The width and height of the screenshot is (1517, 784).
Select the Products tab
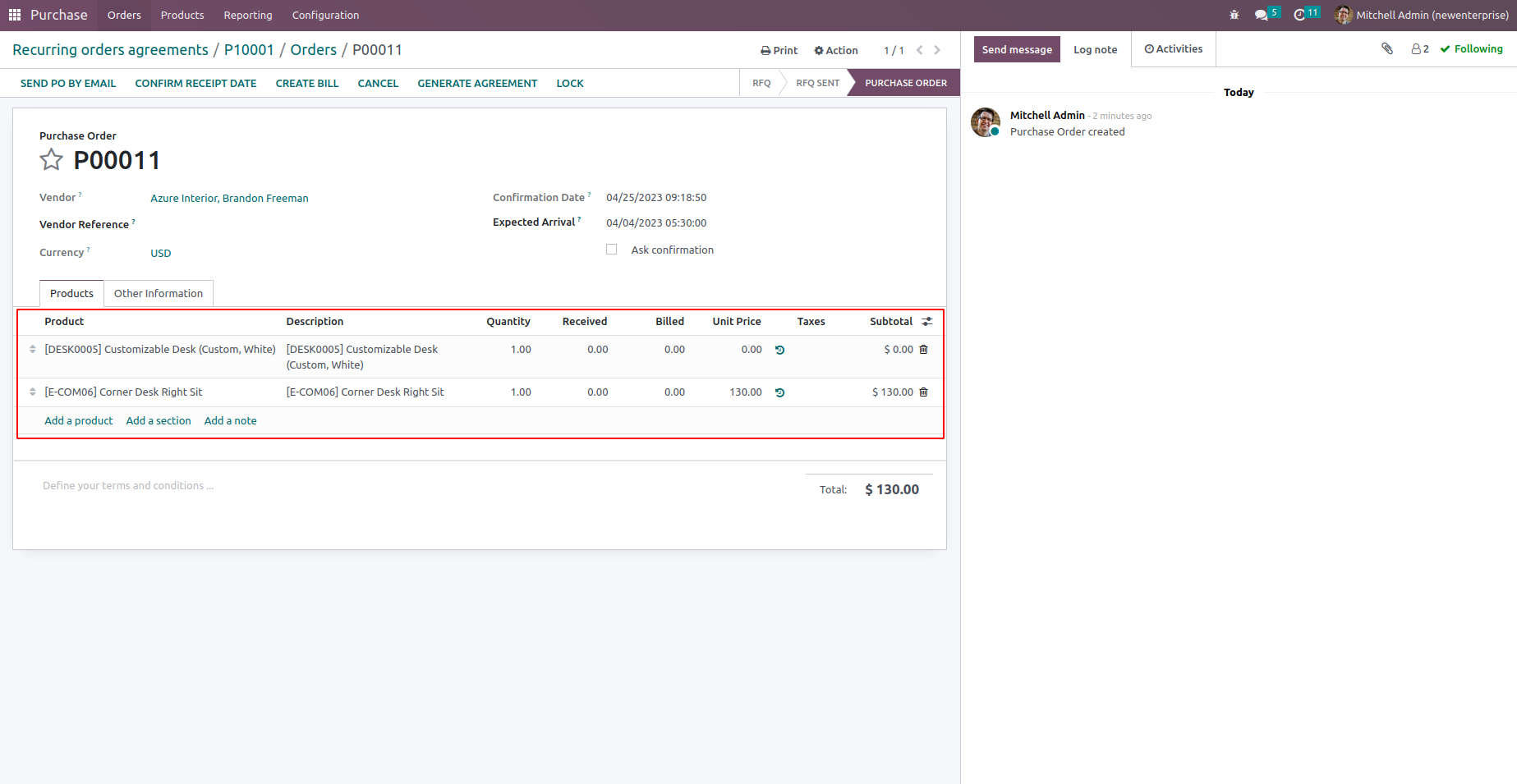[x=72, y=293]
